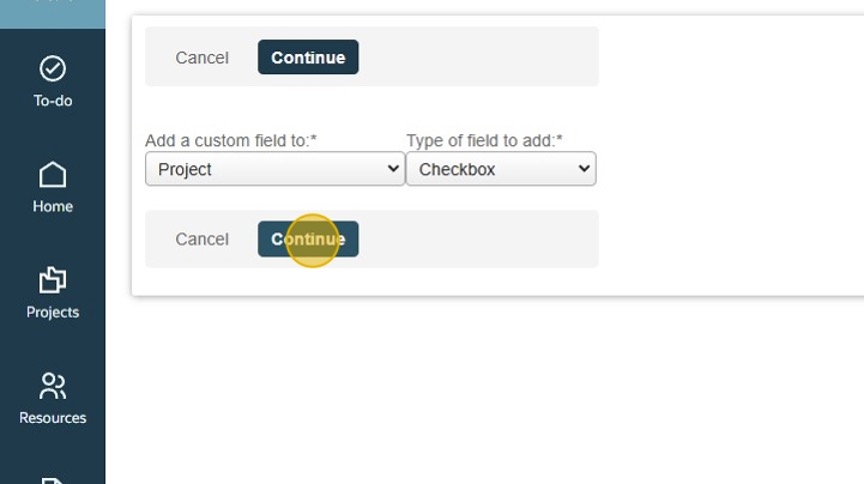Click the arrow on the Project select box
The width and height of the screenshot is (864, 484).
[392, 169]
